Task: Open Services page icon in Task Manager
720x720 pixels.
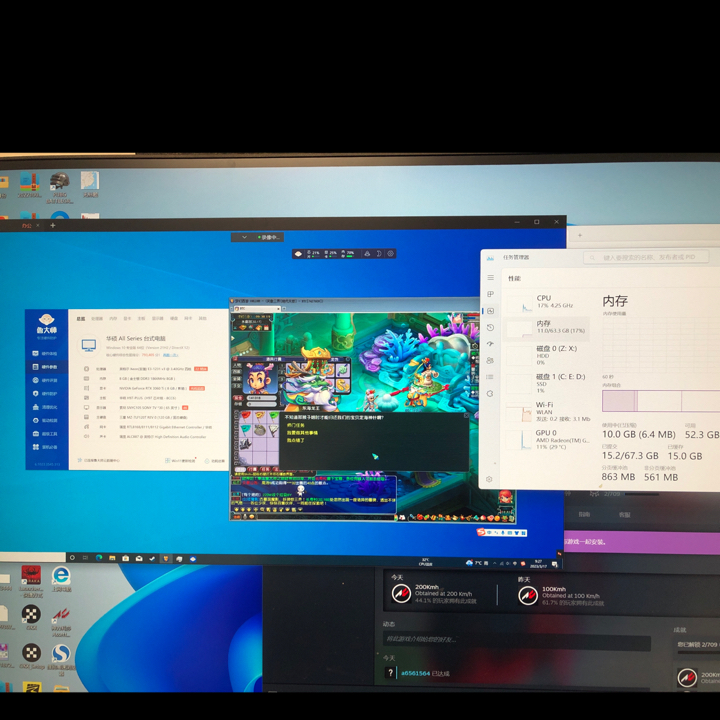Action: click(490, 394)
